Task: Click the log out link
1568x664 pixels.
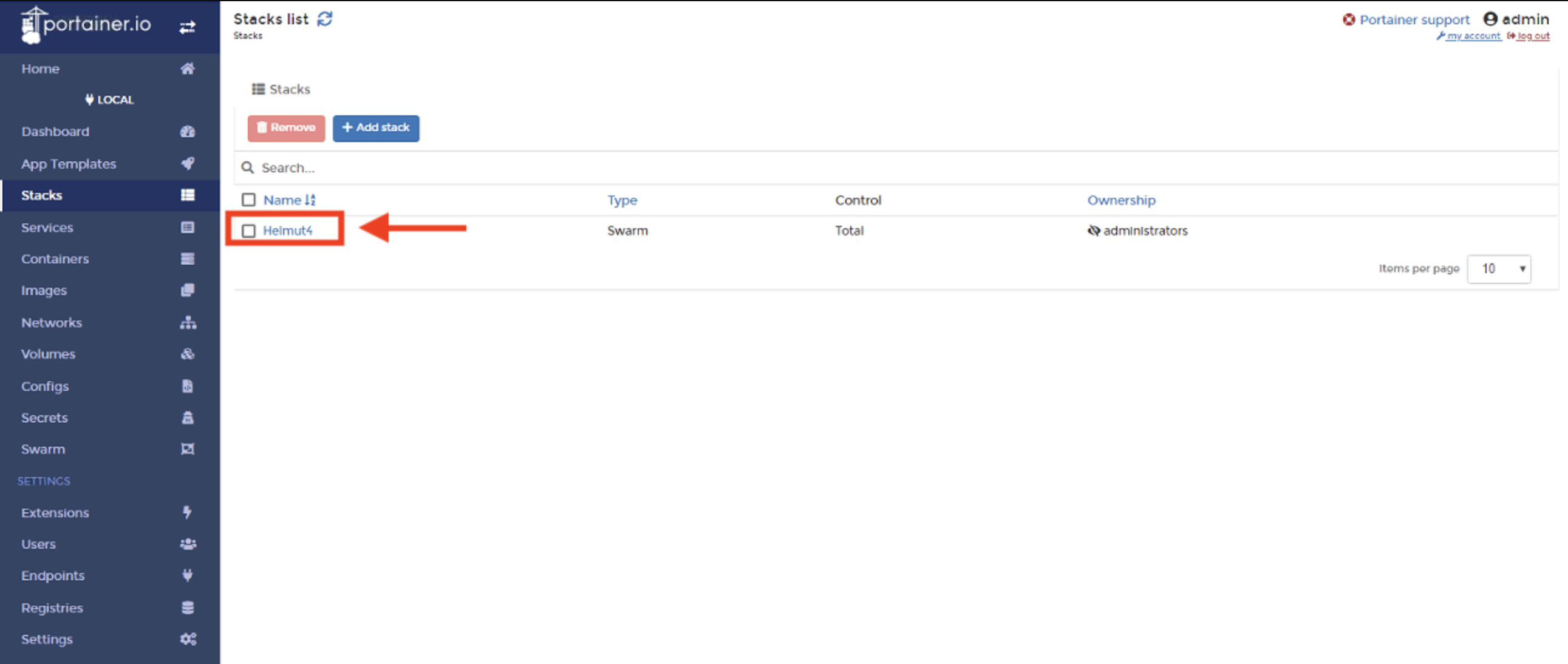Action: tap(1533, 36)
